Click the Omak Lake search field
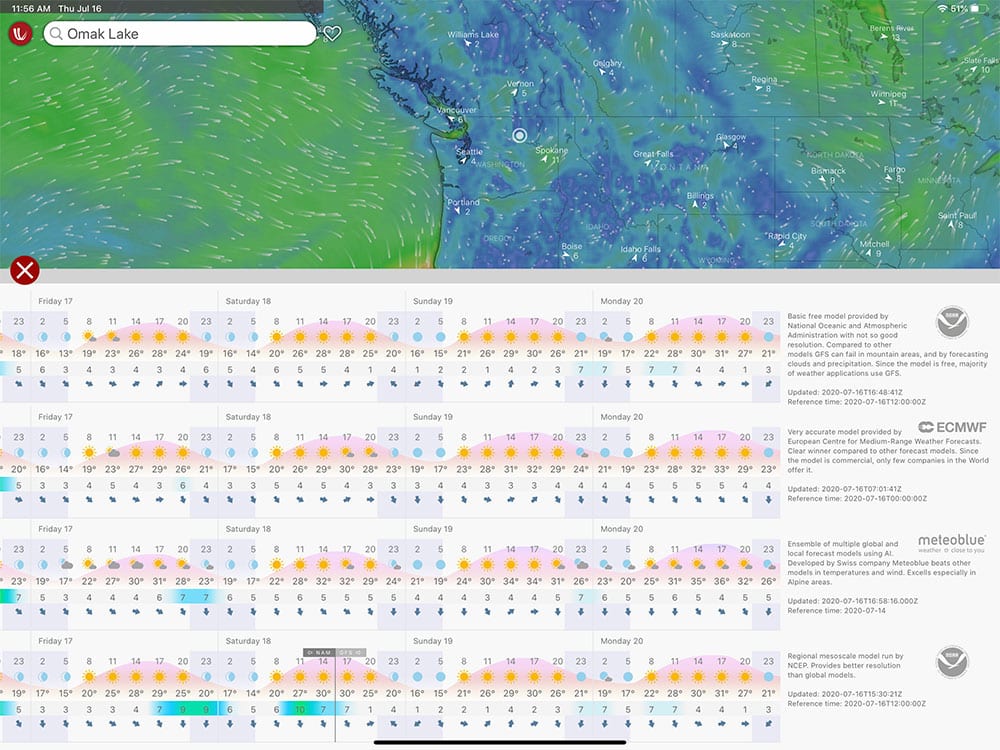Screen dimensions: 1000x750 [185, 34]
